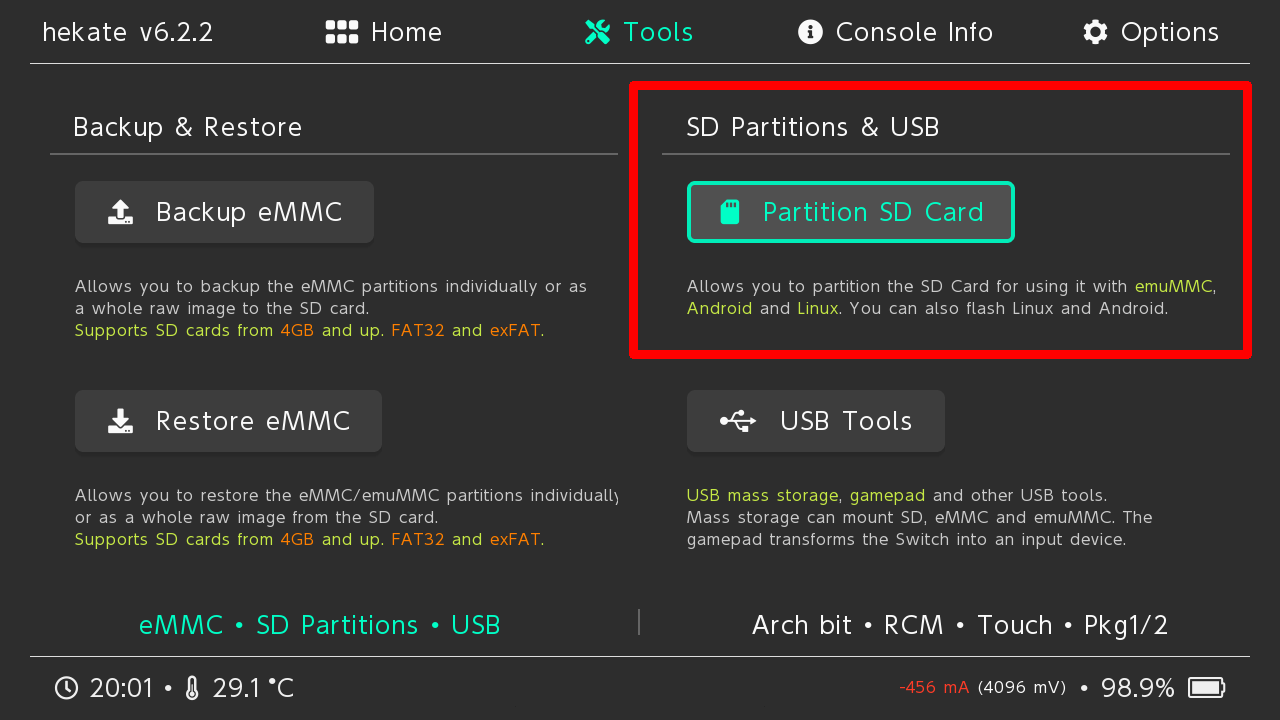Click the Console Info circle icon
1280x720 pixels.
[x=810, y=32]
